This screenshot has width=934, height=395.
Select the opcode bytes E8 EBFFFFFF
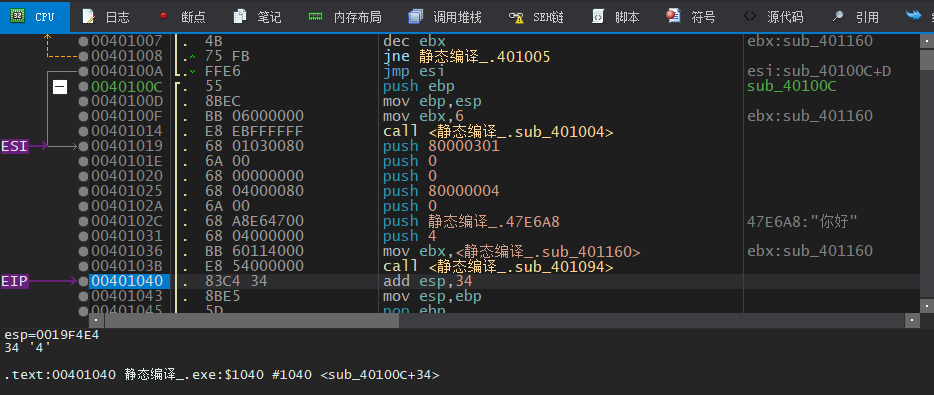(x=254, y=131)
